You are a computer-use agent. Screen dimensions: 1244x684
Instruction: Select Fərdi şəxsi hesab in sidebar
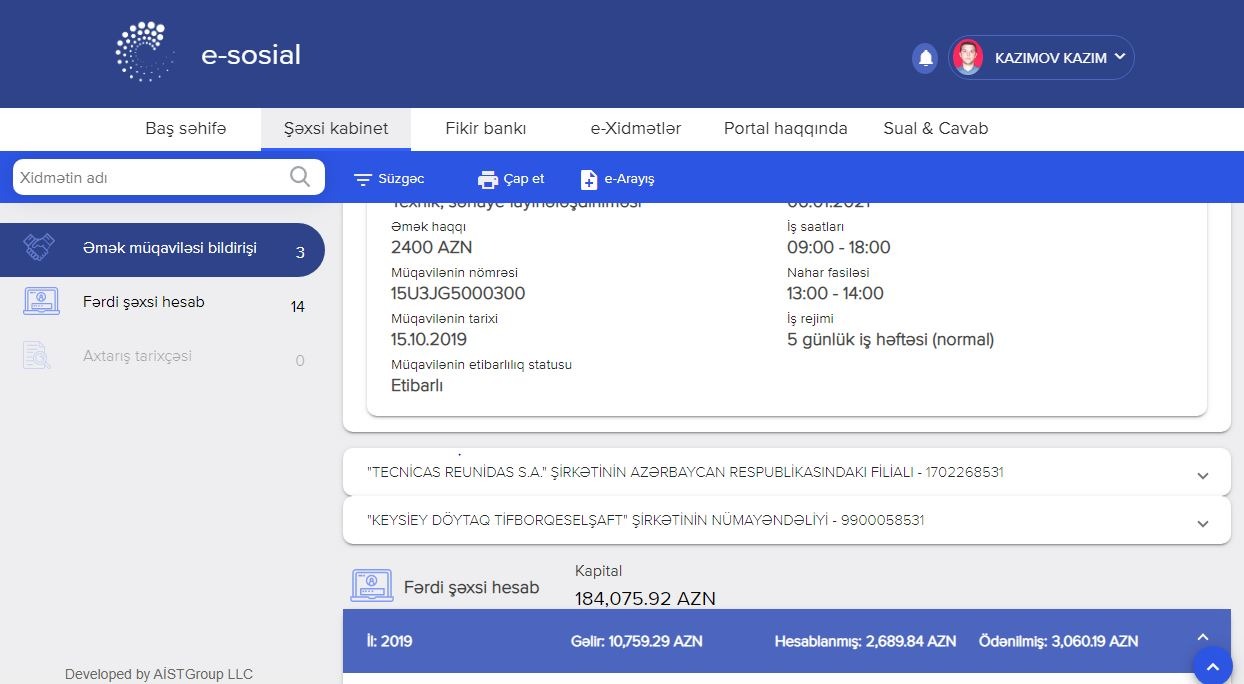[144, 302]
